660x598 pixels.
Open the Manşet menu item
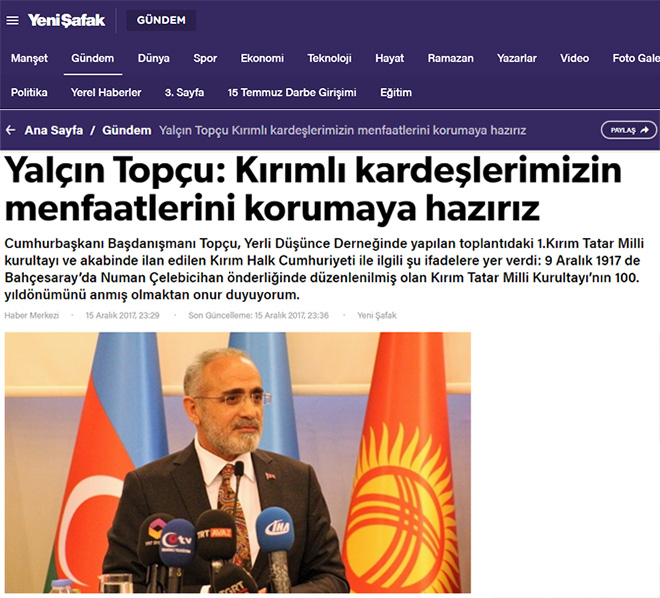(29, 58)
